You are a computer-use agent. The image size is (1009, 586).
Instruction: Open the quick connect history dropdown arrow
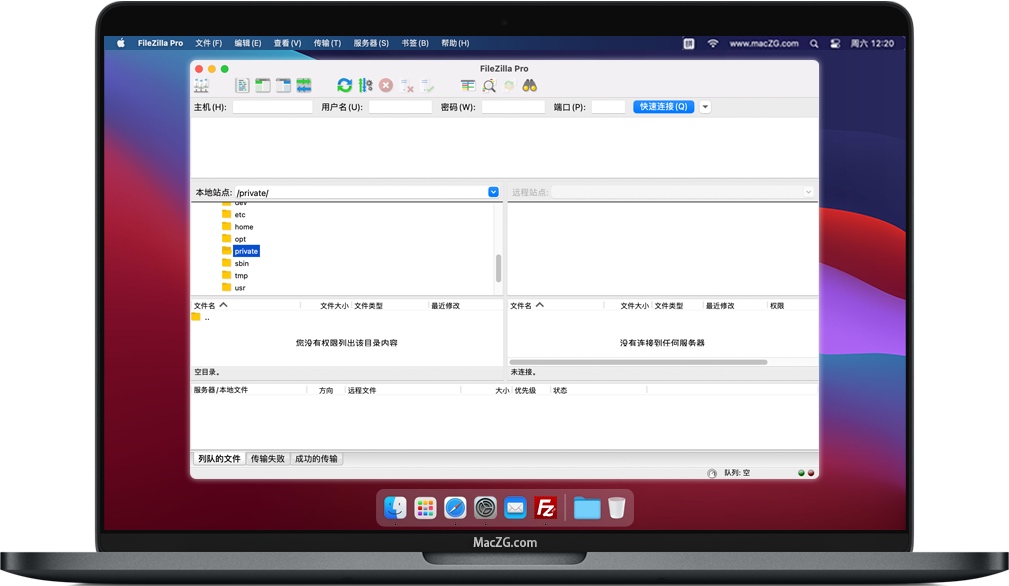(x=705, y=107)
